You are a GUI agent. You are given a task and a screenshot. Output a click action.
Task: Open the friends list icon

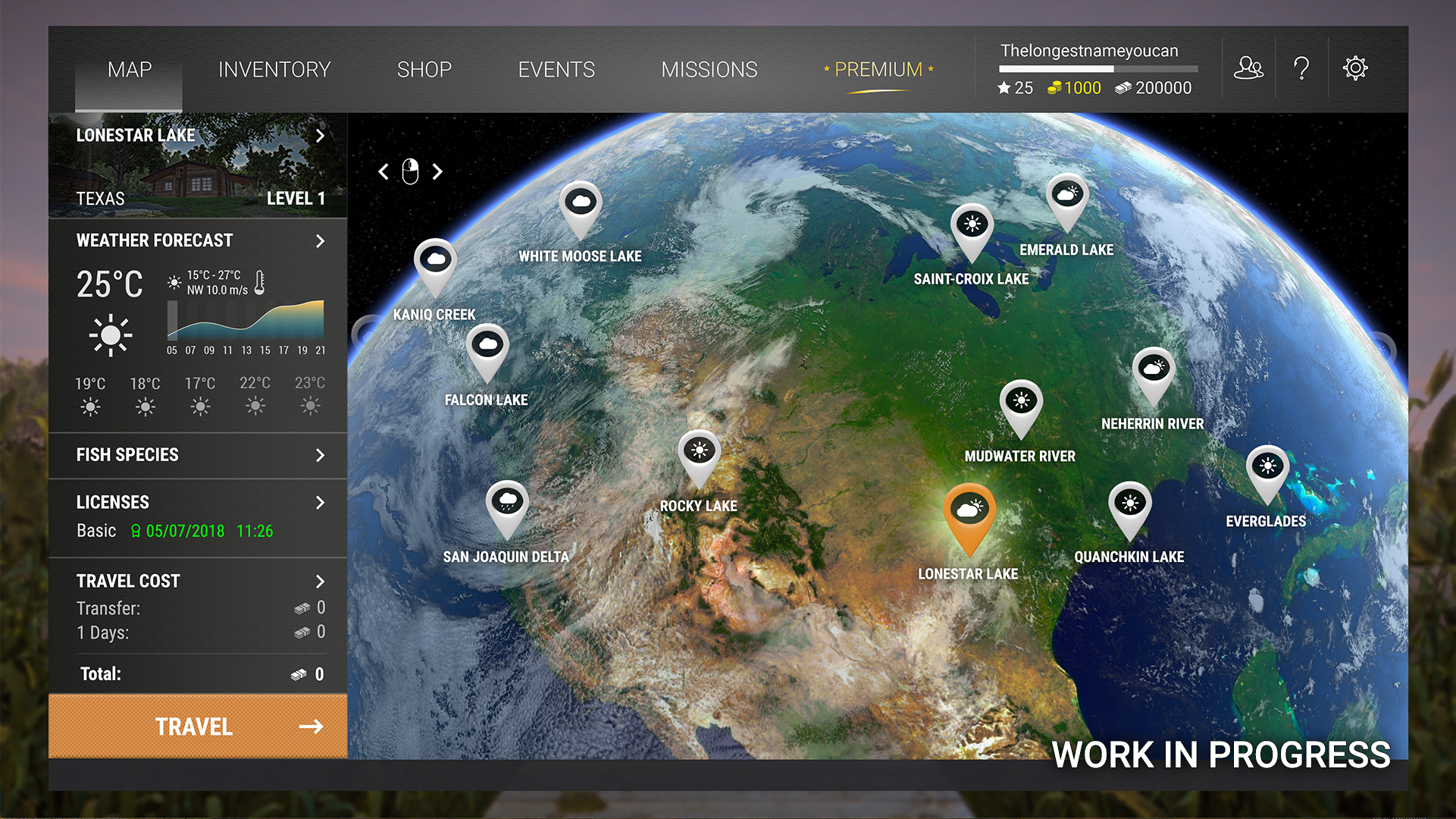coord(1248,68)
